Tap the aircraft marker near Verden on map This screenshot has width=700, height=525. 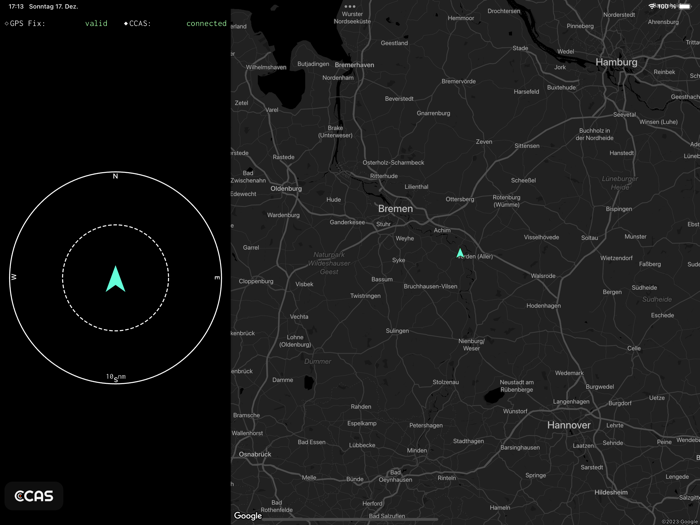pyautogui.click(x=460, y=253)
